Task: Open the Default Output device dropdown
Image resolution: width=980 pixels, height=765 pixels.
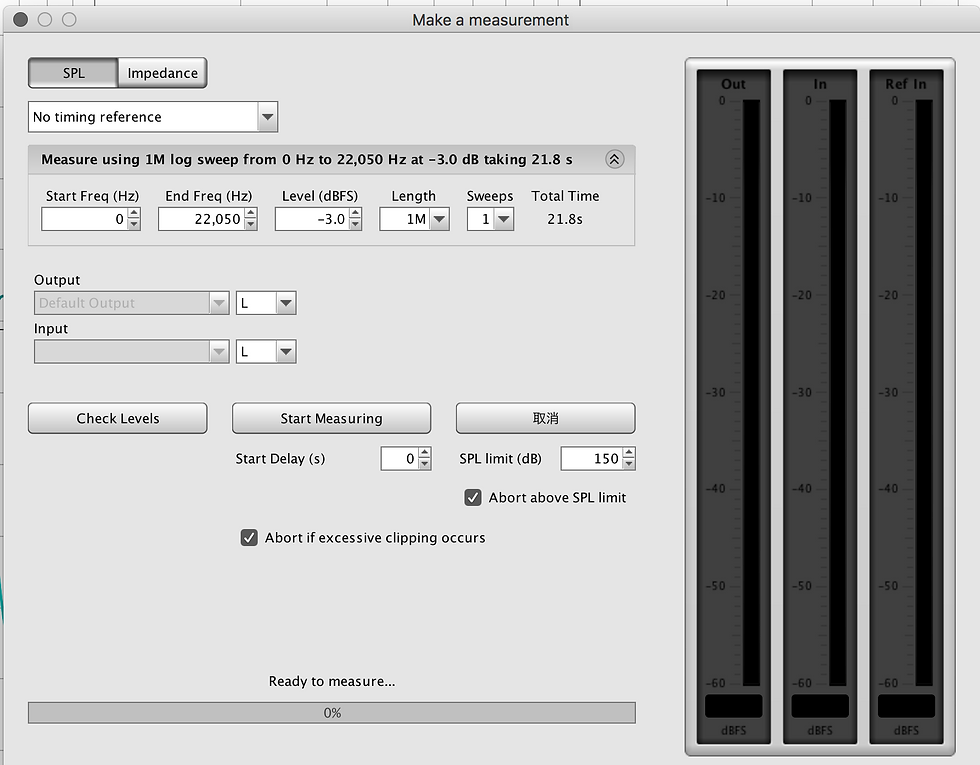Action: coord(218,302)
